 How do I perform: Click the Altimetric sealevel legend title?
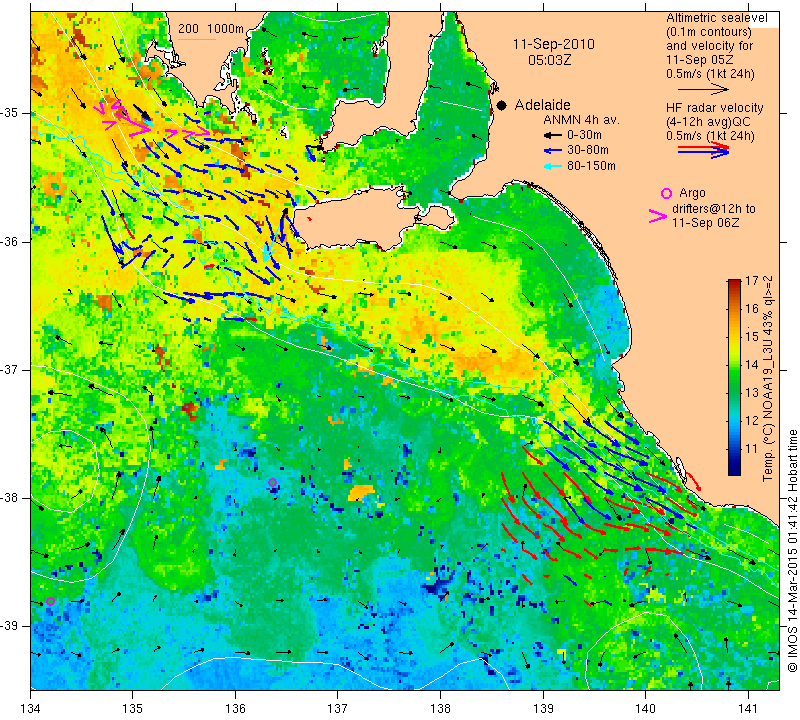tap(716, 18)
